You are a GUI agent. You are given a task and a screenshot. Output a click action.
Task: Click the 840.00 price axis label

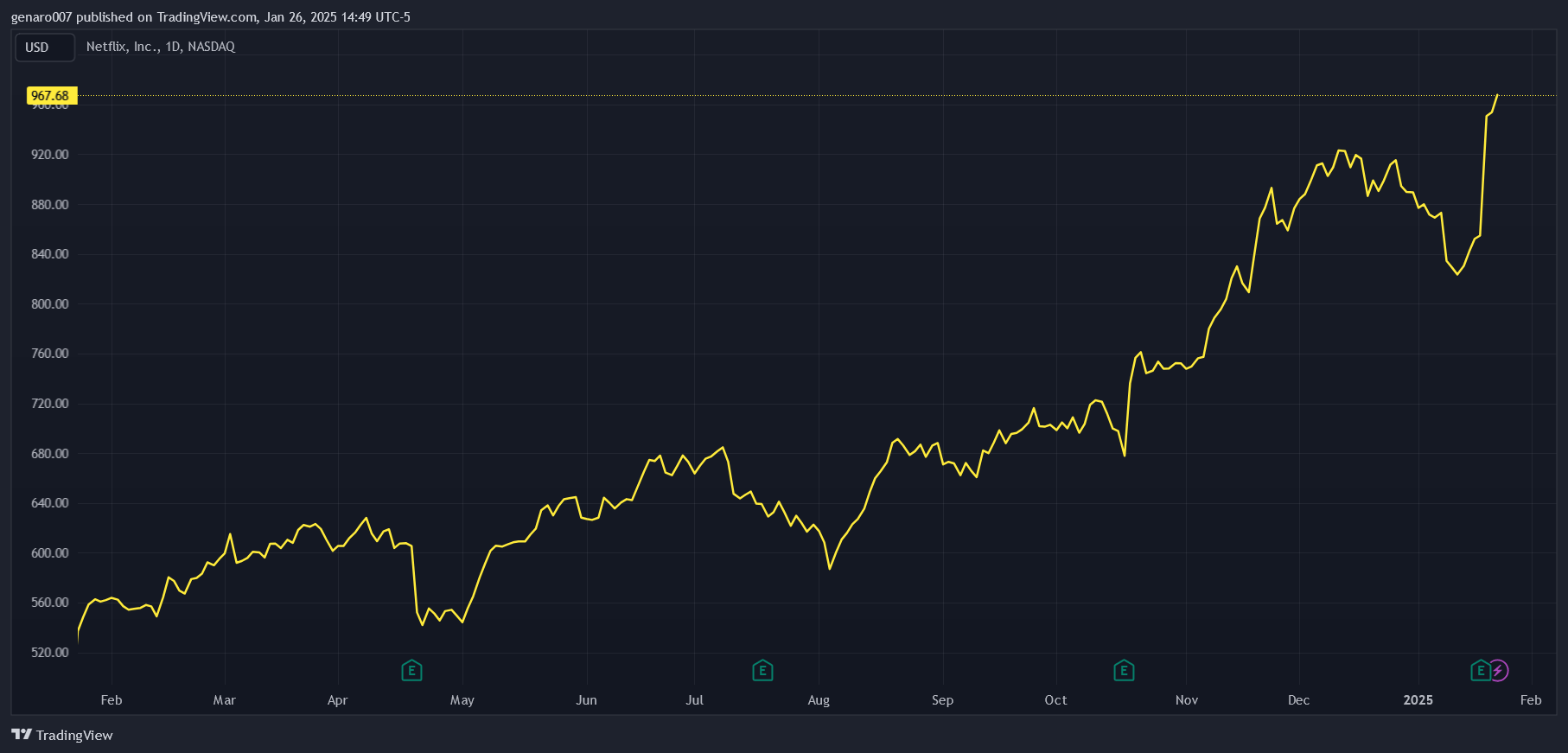(50, 254)
